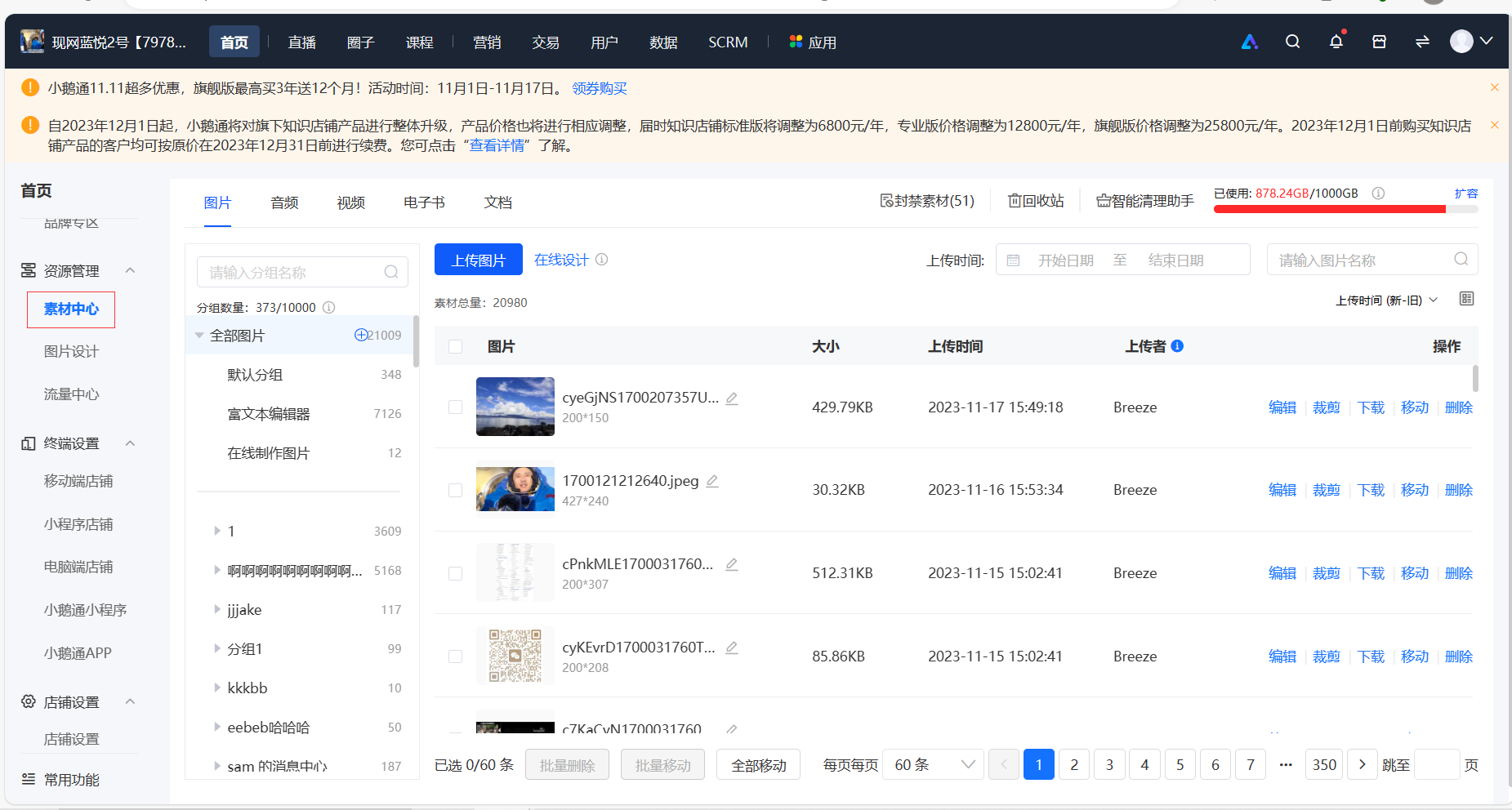The image size is (1512, 810).
Task: Open the 上传时间 (新-旧) sort dropdown
Action: [x=1386, y=300]
